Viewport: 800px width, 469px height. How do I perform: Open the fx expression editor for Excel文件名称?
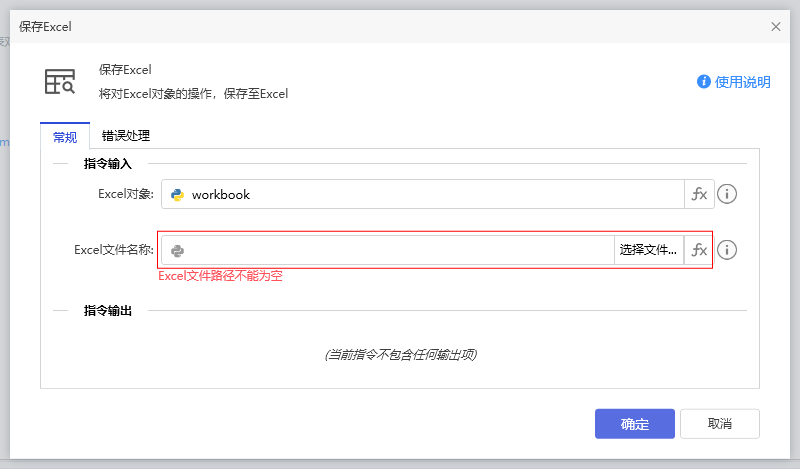pos(699,250)
